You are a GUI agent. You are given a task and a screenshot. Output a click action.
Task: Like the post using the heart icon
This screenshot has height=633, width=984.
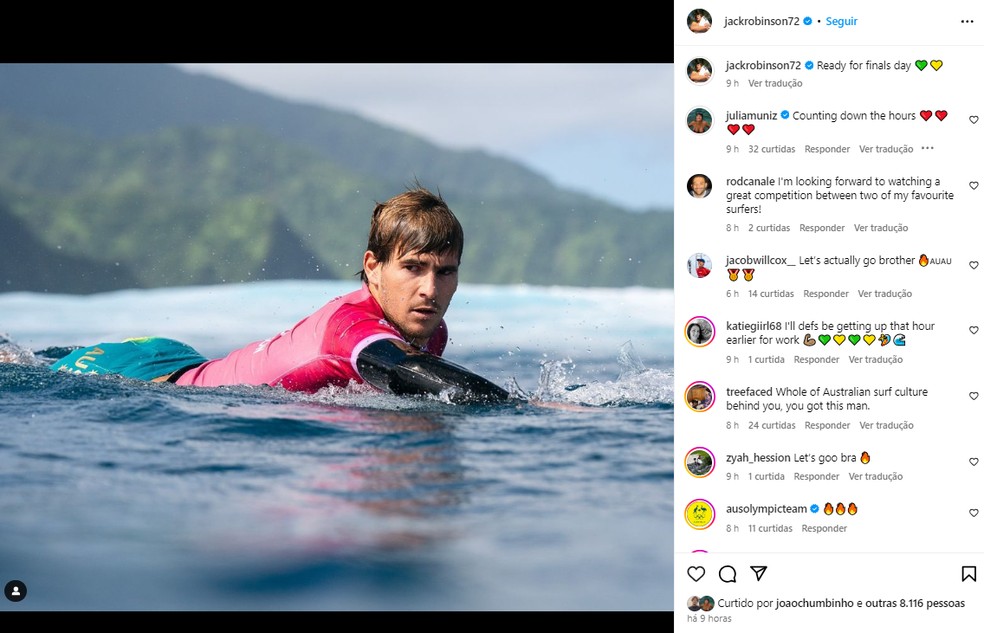pos(697,574)
